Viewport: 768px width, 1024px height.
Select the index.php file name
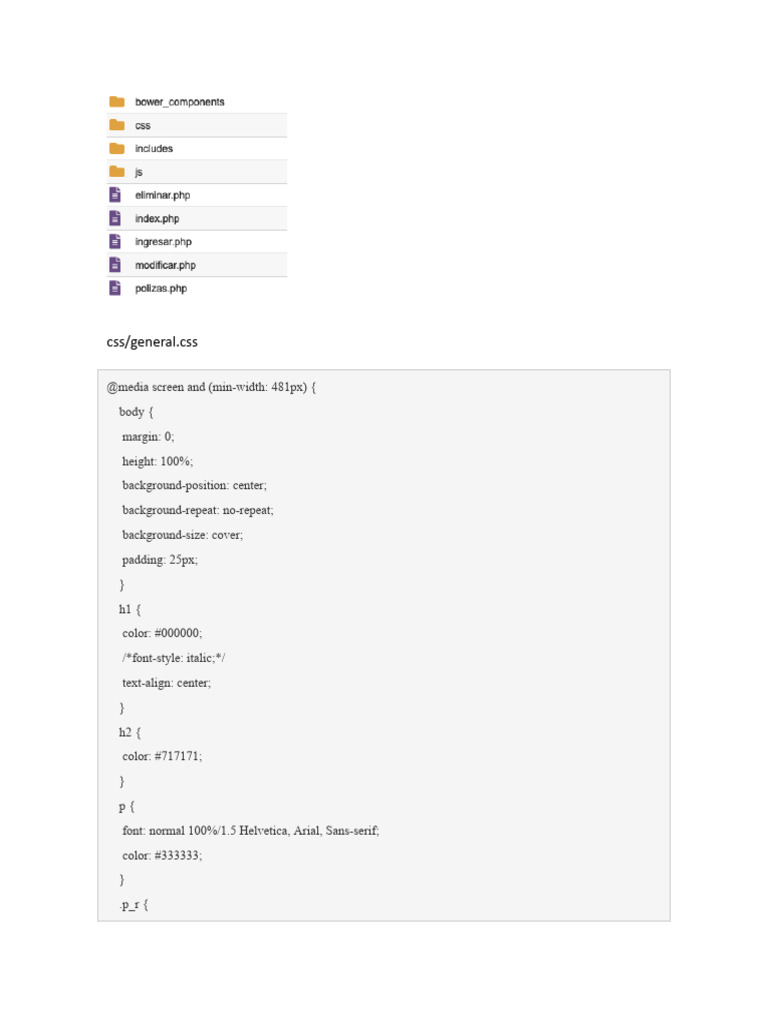pyautogui.click(x=157, y=218)
